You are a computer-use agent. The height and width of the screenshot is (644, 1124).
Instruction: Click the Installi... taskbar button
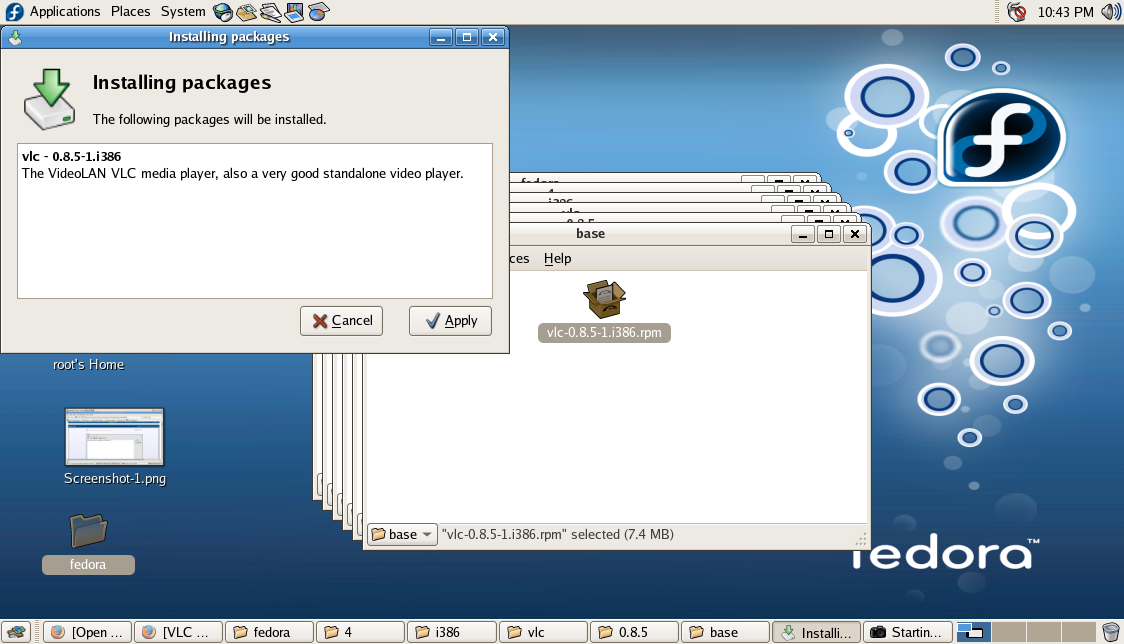coord(816,632)
